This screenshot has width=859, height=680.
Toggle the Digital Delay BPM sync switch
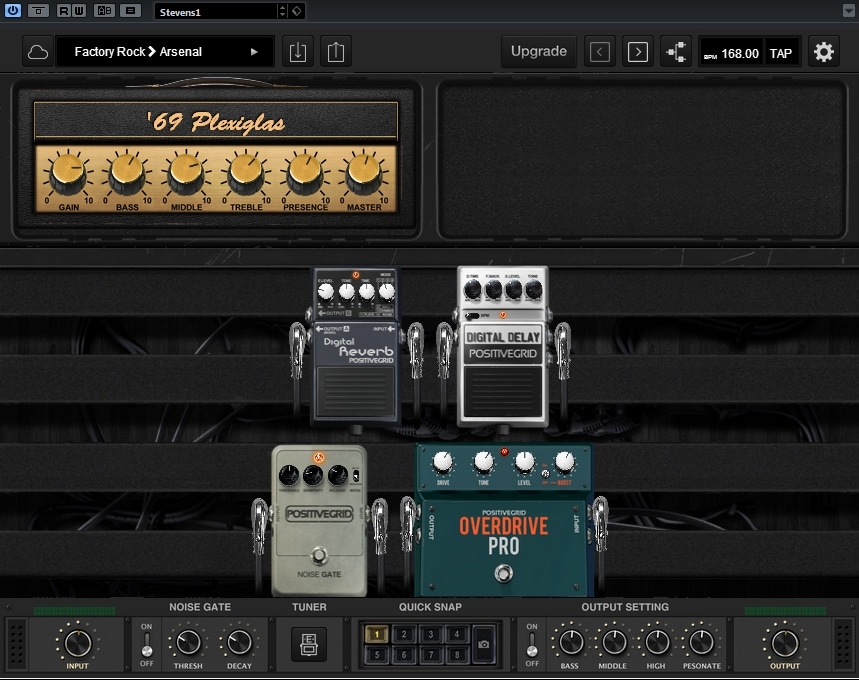coord(472,316)
